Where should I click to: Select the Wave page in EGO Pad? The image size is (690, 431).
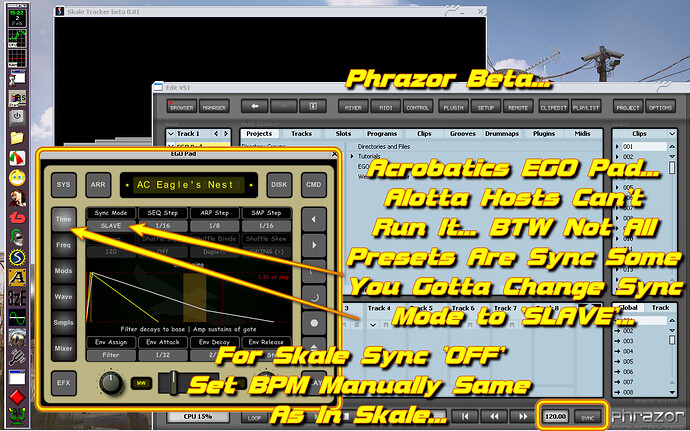tap(63, 297)
